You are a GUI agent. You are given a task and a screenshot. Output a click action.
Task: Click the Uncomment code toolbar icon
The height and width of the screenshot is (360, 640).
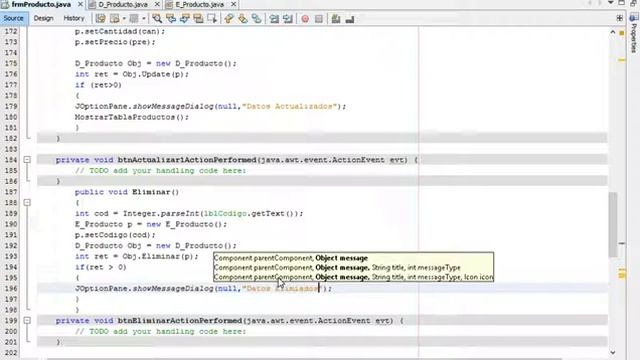[x=350, y=19]
